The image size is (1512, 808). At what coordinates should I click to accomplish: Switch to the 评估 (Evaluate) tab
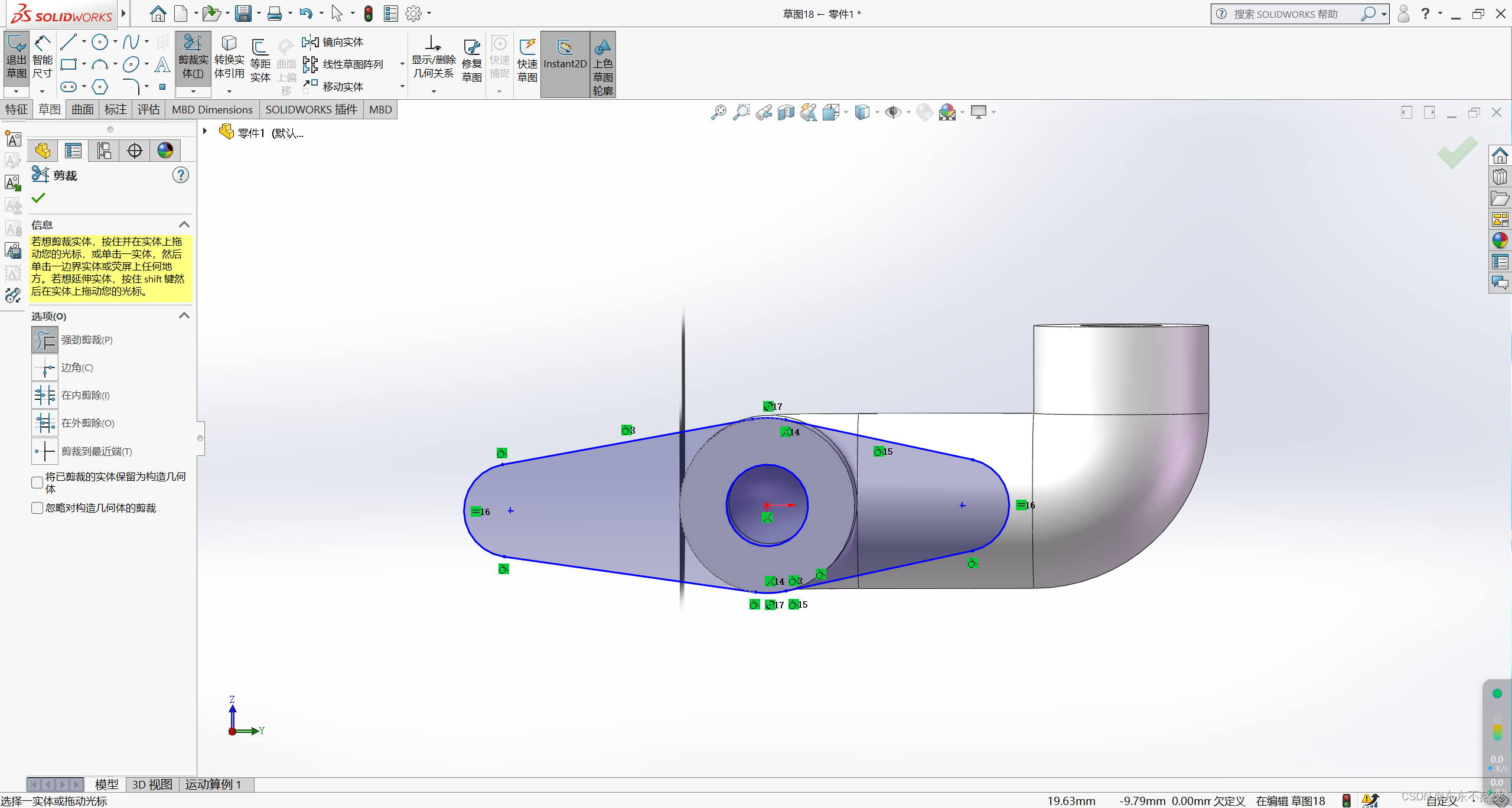coord(149,109)
